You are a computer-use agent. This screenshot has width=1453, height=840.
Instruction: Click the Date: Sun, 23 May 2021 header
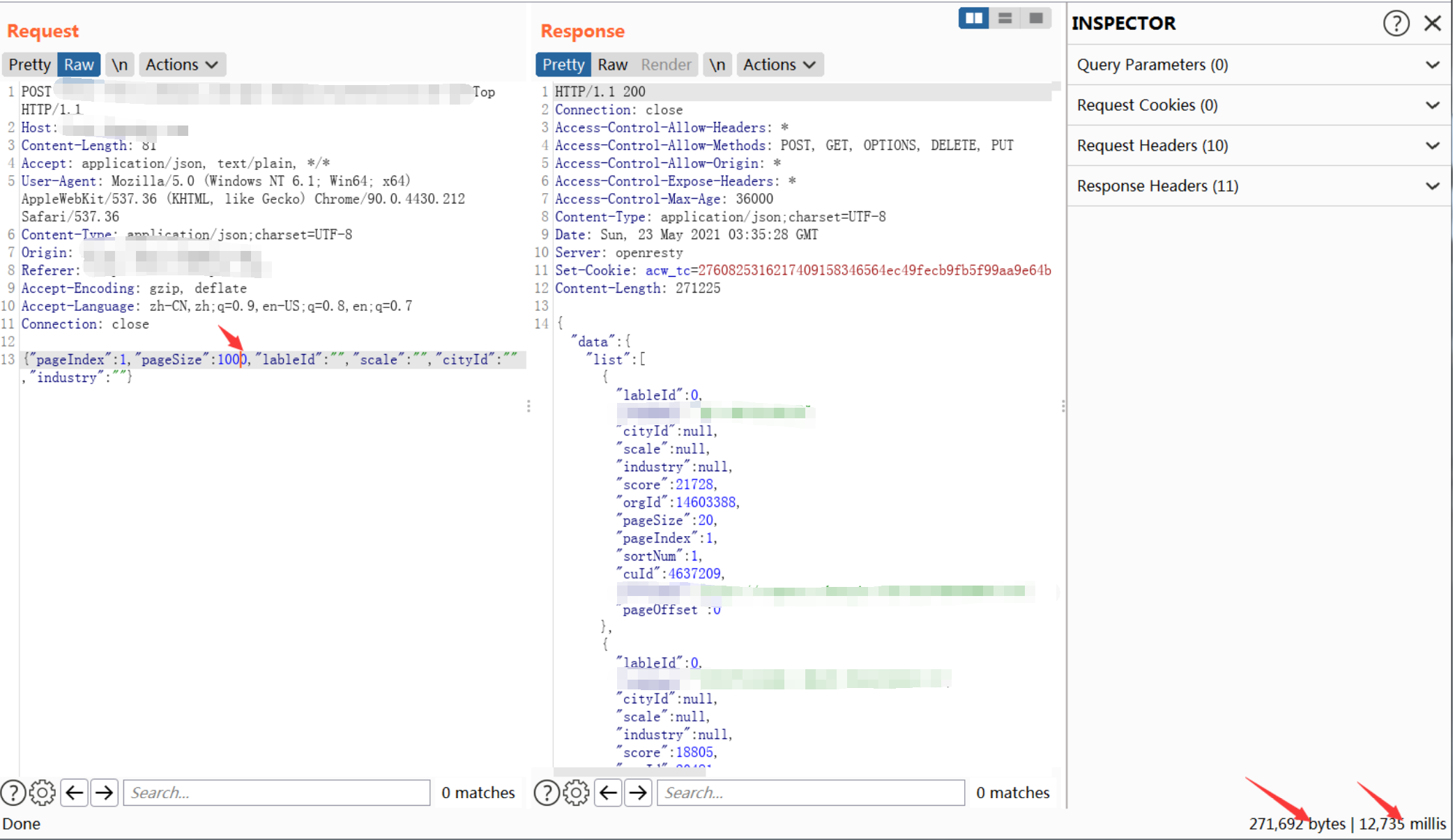click(x=687, y=235)
